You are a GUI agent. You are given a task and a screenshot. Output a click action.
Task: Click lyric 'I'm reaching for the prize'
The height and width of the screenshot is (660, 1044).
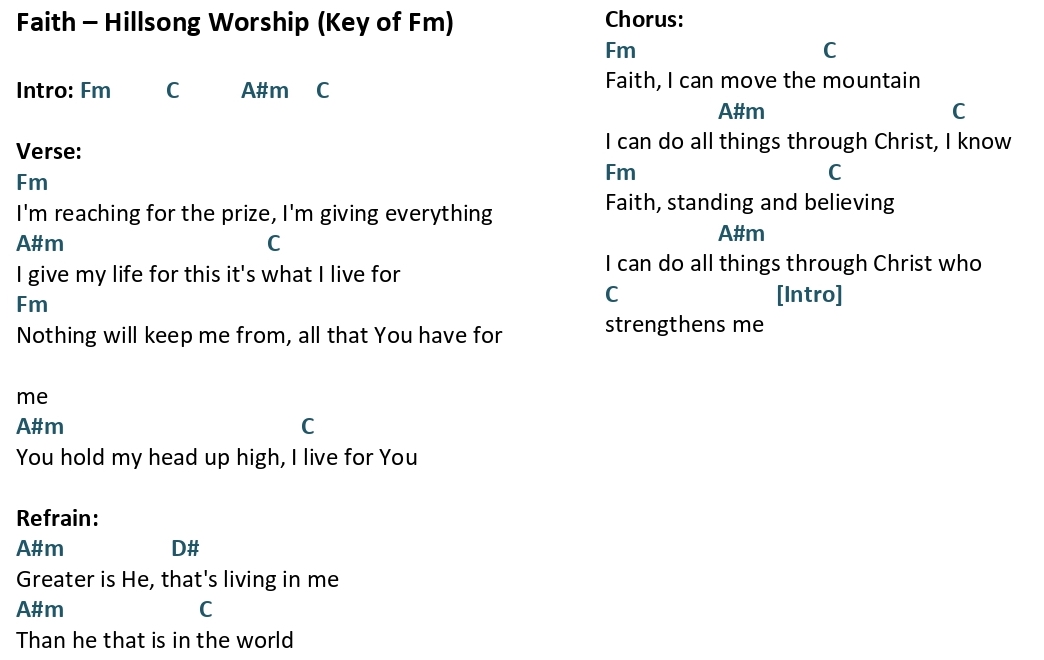[x=146, y=213]
